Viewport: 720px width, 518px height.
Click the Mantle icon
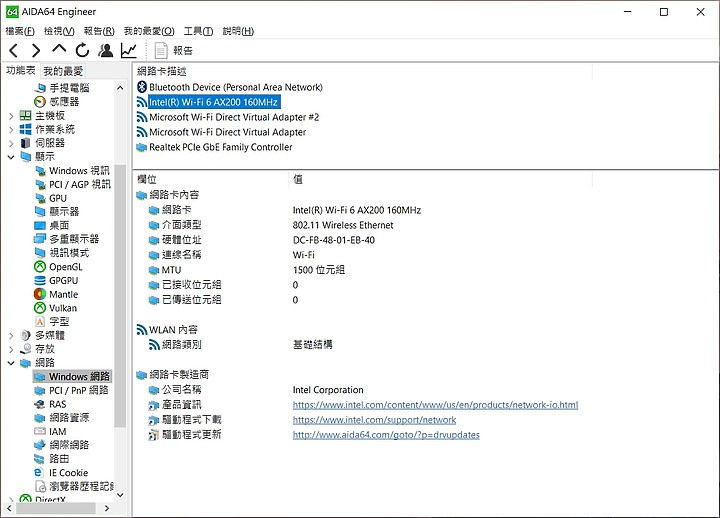(40, 294)
